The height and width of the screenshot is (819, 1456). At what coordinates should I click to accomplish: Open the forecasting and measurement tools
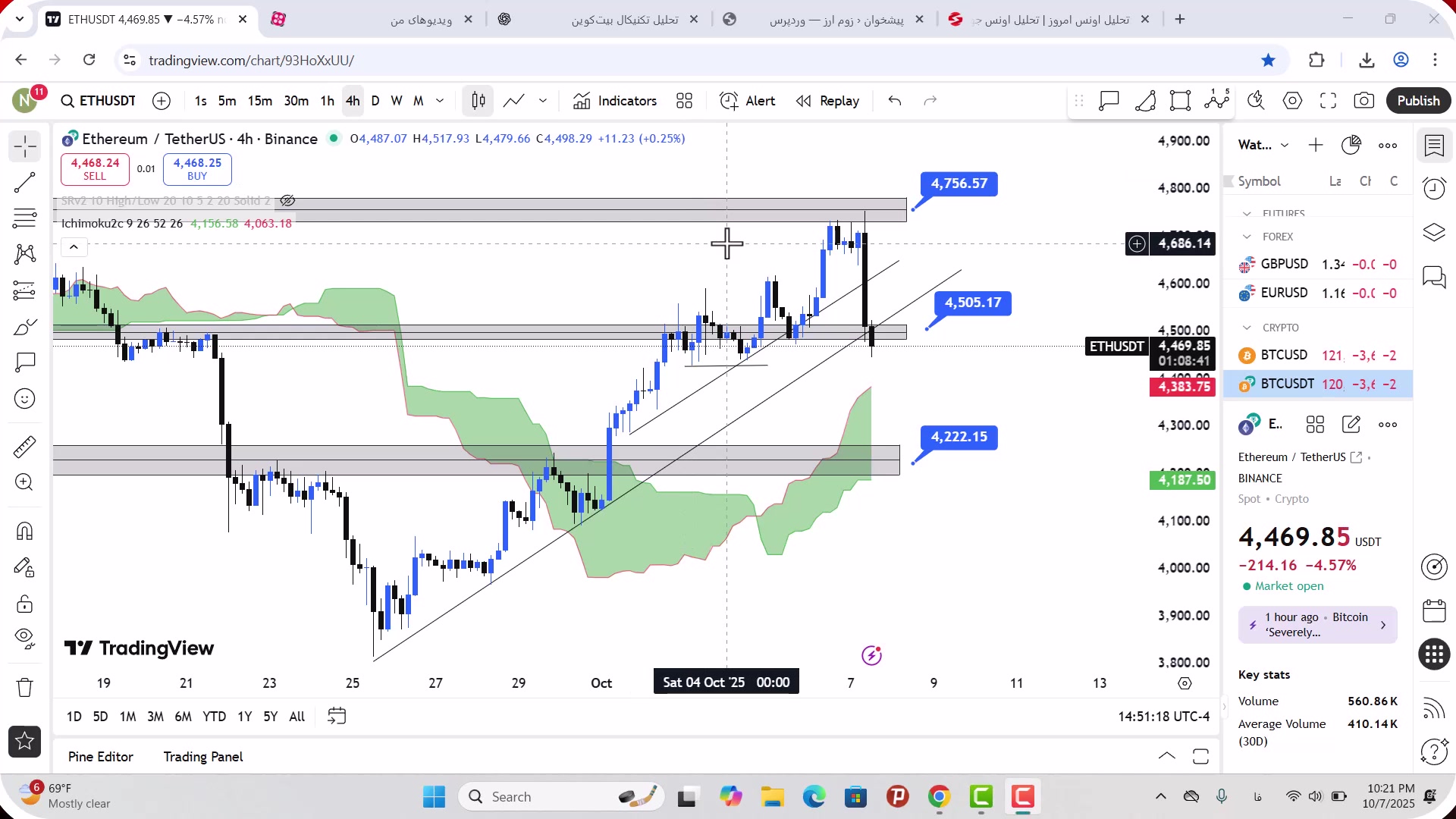(24, 290)
